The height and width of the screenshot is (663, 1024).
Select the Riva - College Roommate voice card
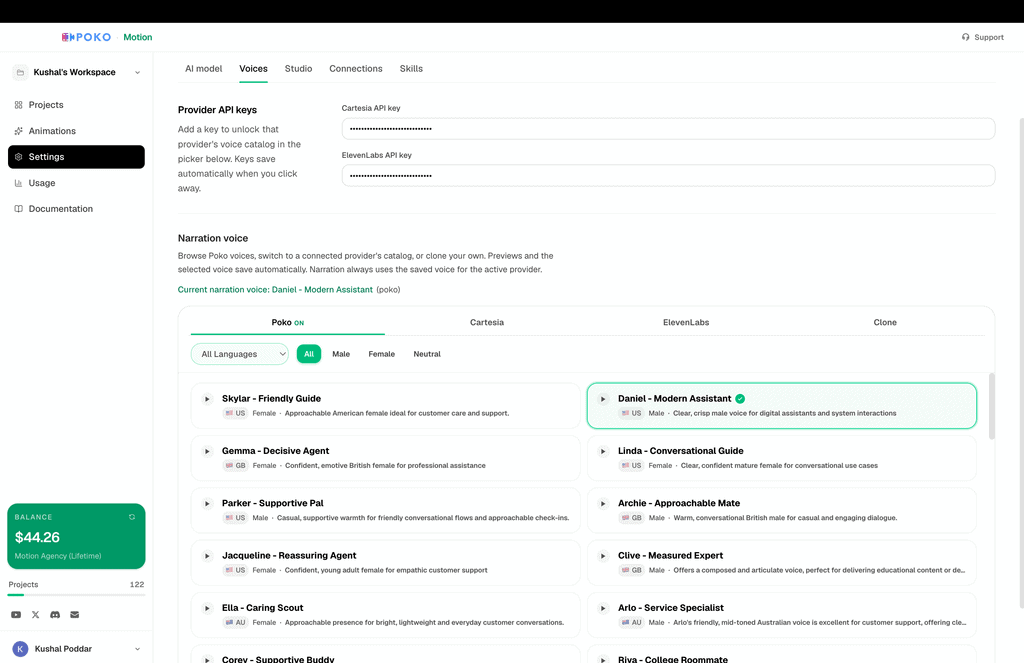click(x=782, y=655)
